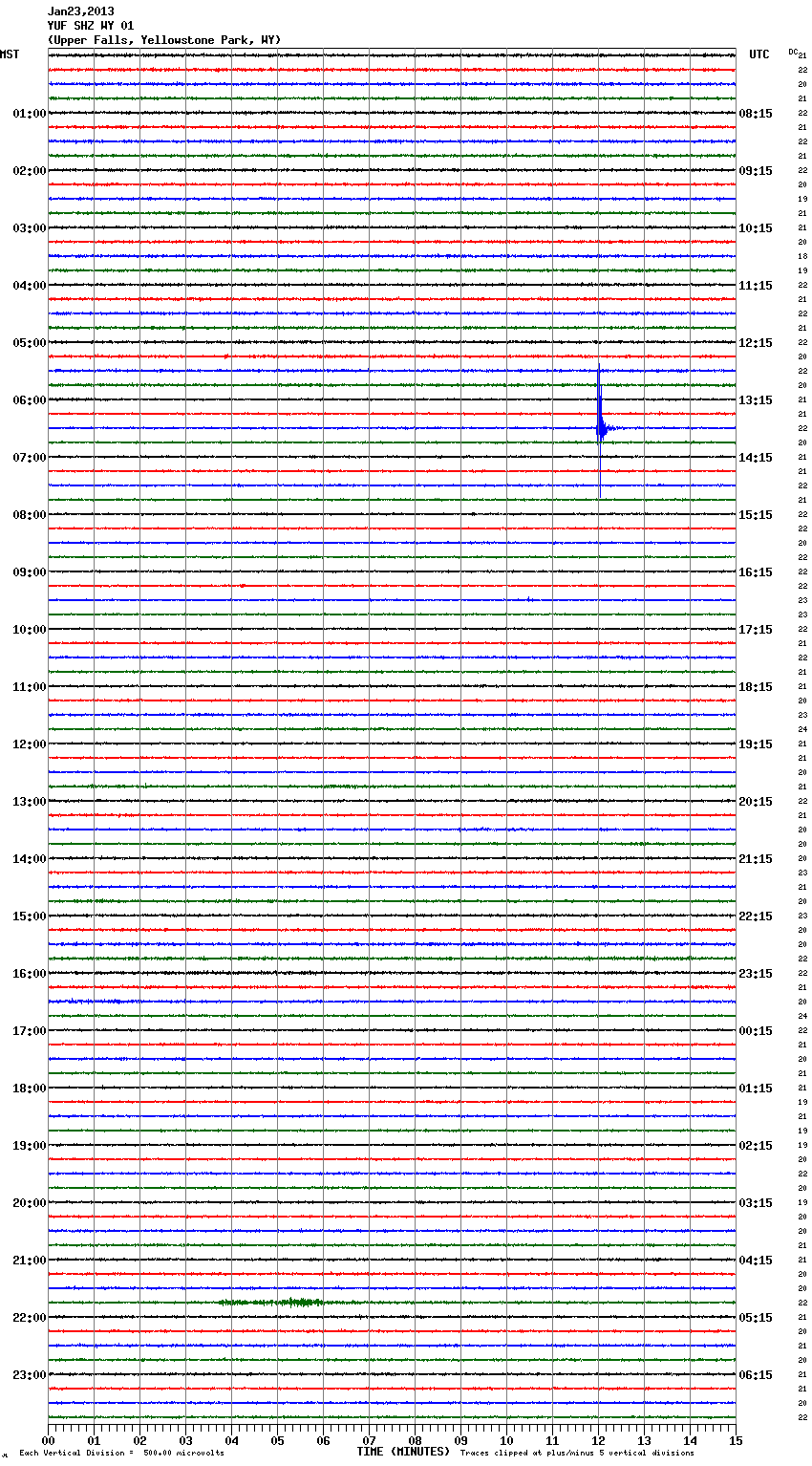Select the 07:00 MST time label

30,458
